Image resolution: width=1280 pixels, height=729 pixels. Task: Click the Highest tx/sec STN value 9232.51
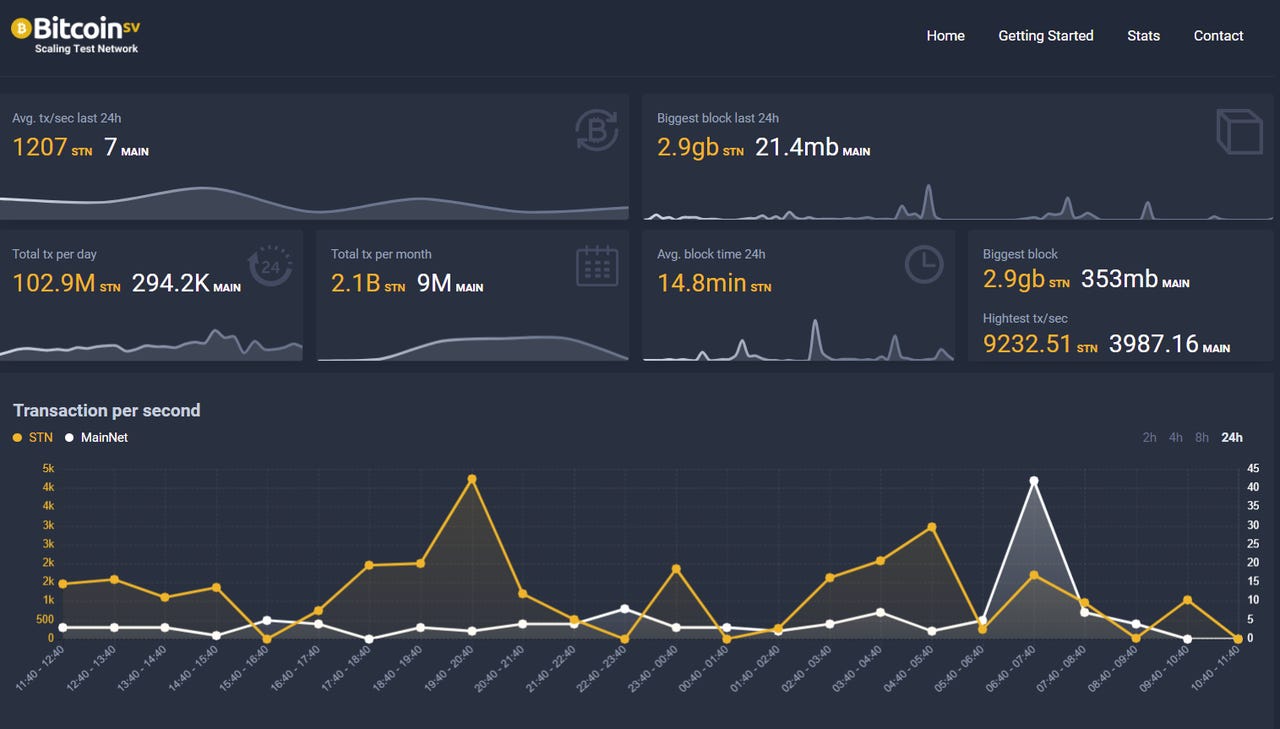[x=1026, y=344]
